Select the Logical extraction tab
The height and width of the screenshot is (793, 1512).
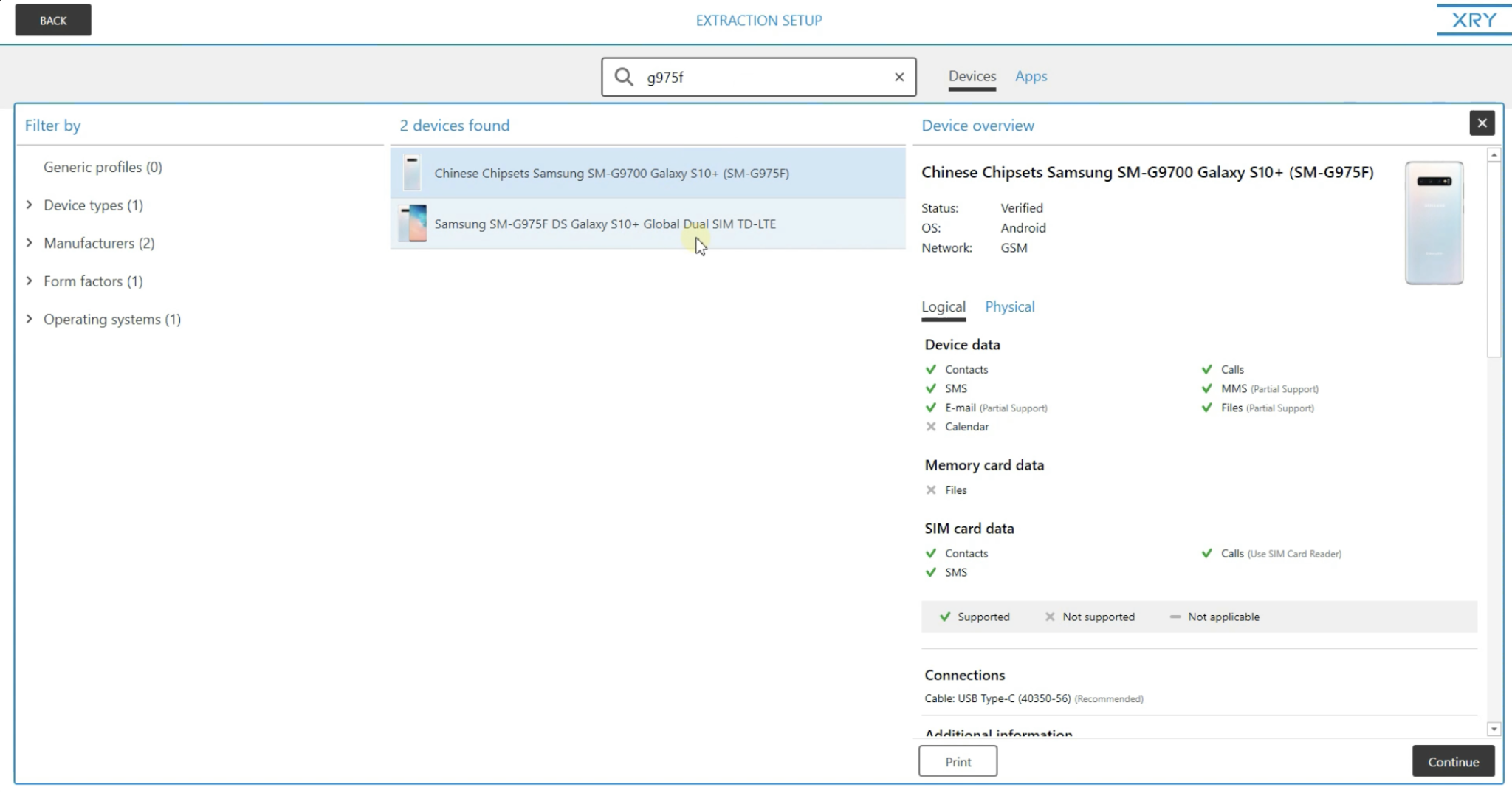tap(943, 306)
